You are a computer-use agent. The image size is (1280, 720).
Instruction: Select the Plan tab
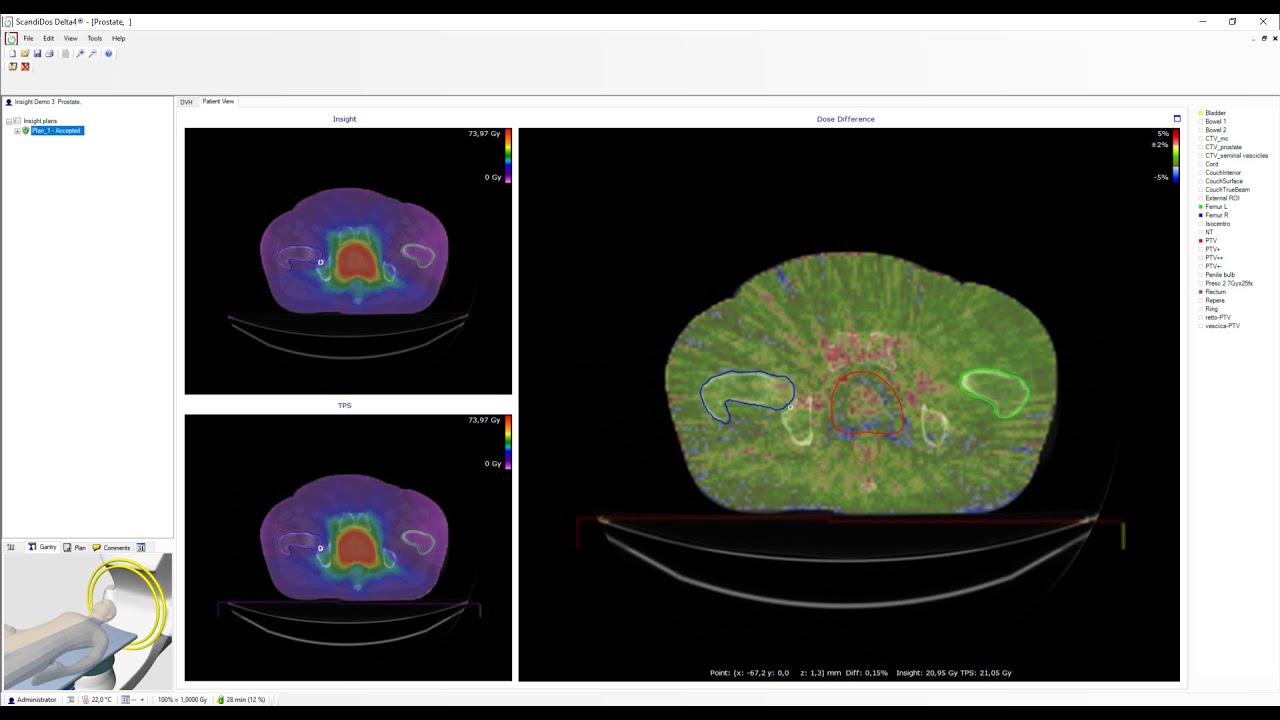pos(74,548)
